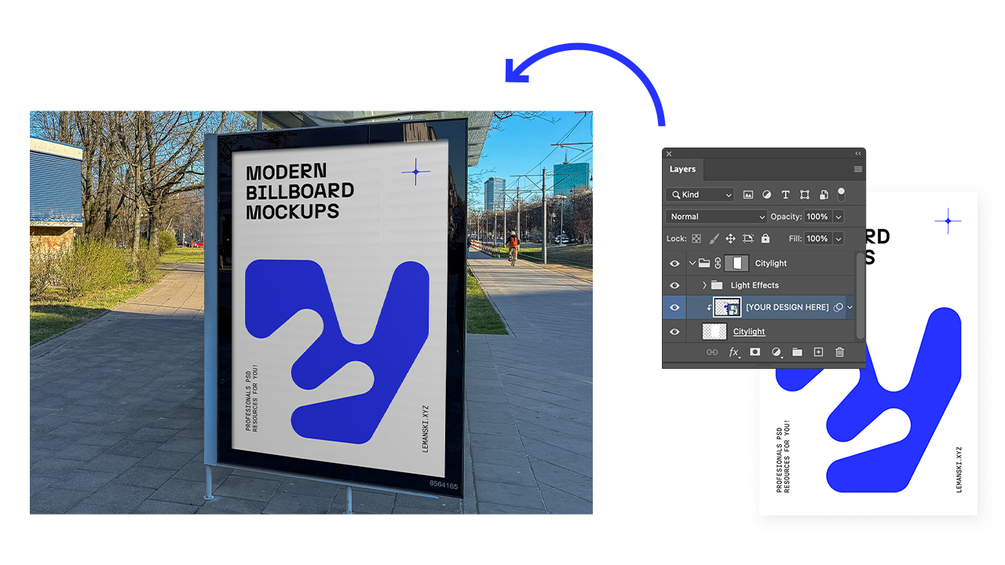The width and height of the screenshot is (1005, 565).
Task: Toggle layer filtering on/off switch
Action: [841, 193]
